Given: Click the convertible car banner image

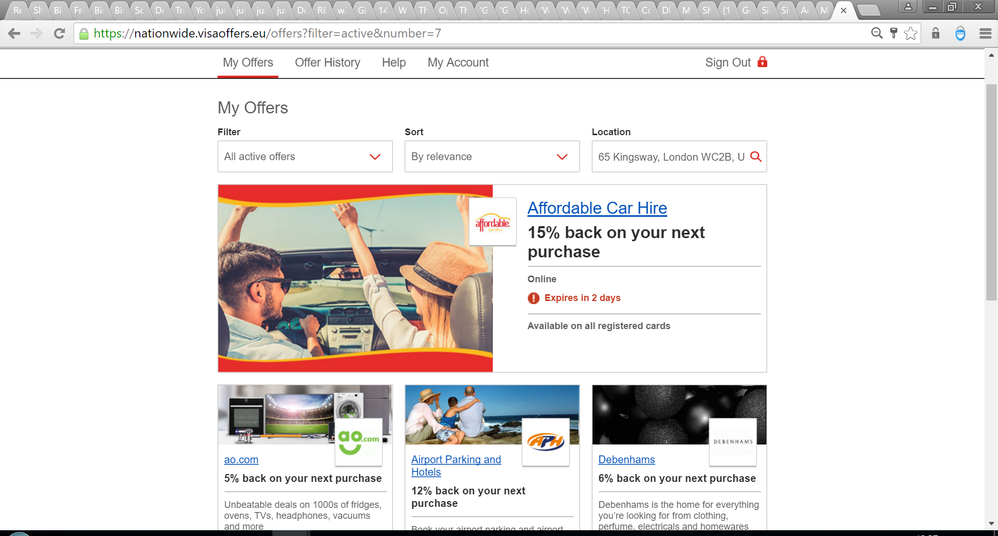Looking at the screenshot, I should pyautogui.click(x=355, y=278).
